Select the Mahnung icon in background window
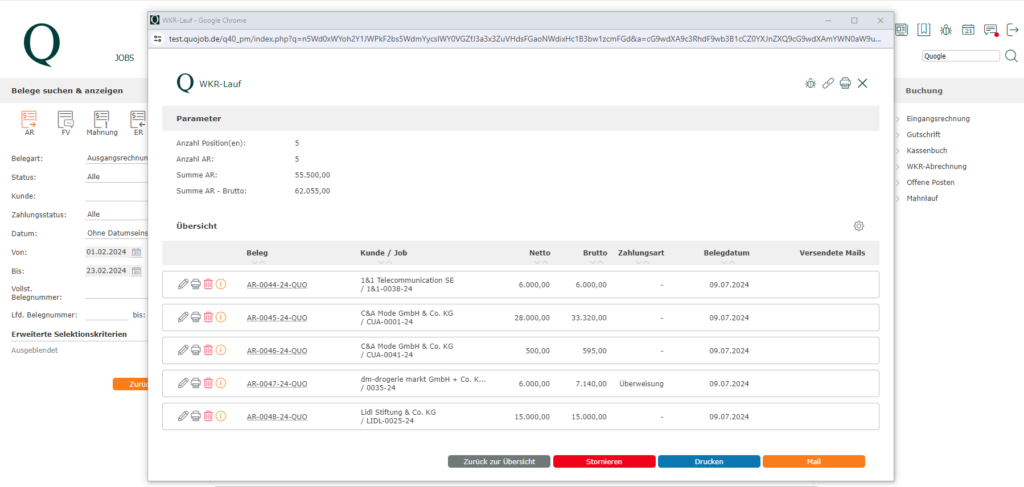The width and height of the screenshot is (1024, 487). [x=102, y=122]
